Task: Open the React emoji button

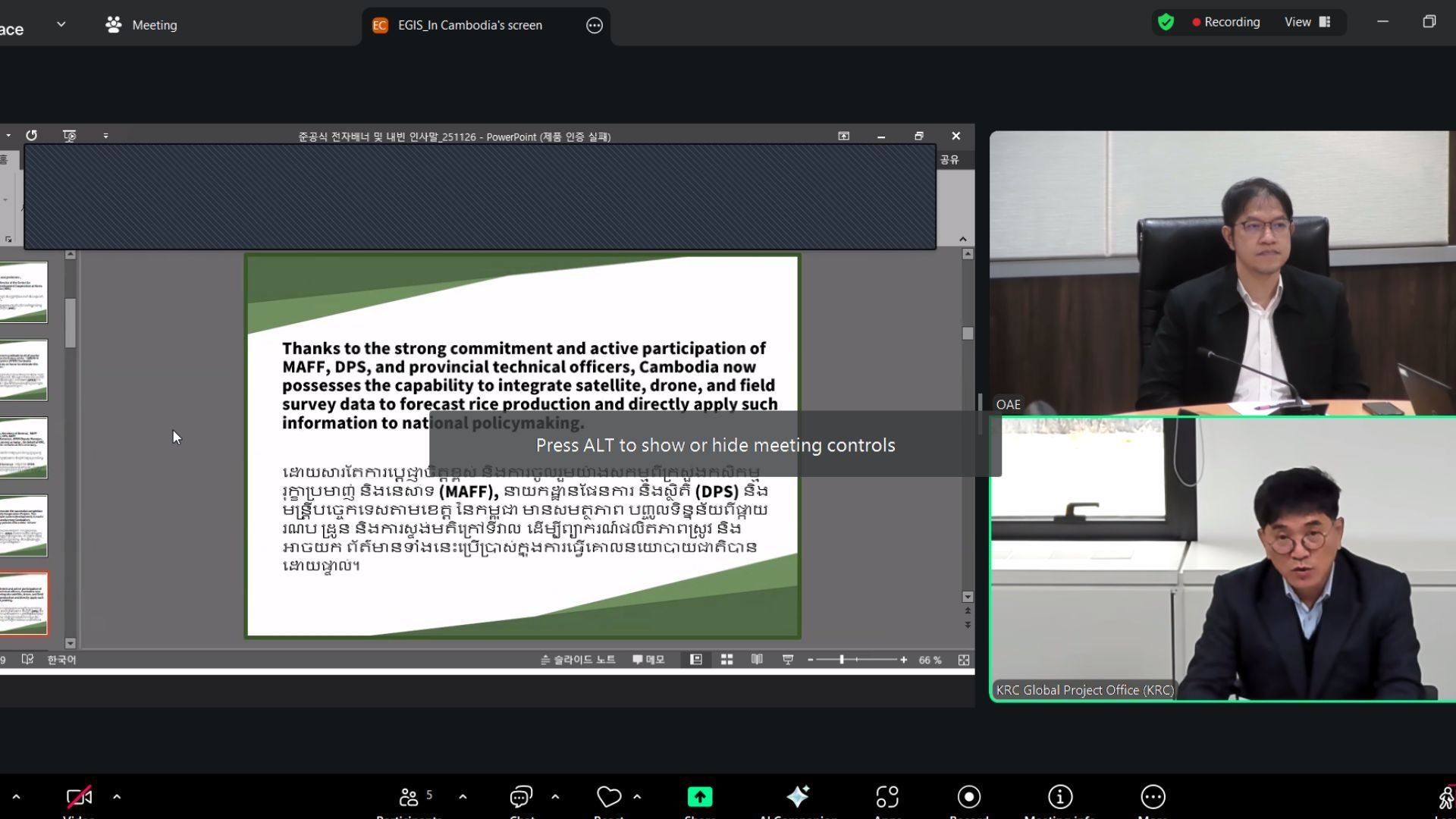Action: (x=609, y=798)
